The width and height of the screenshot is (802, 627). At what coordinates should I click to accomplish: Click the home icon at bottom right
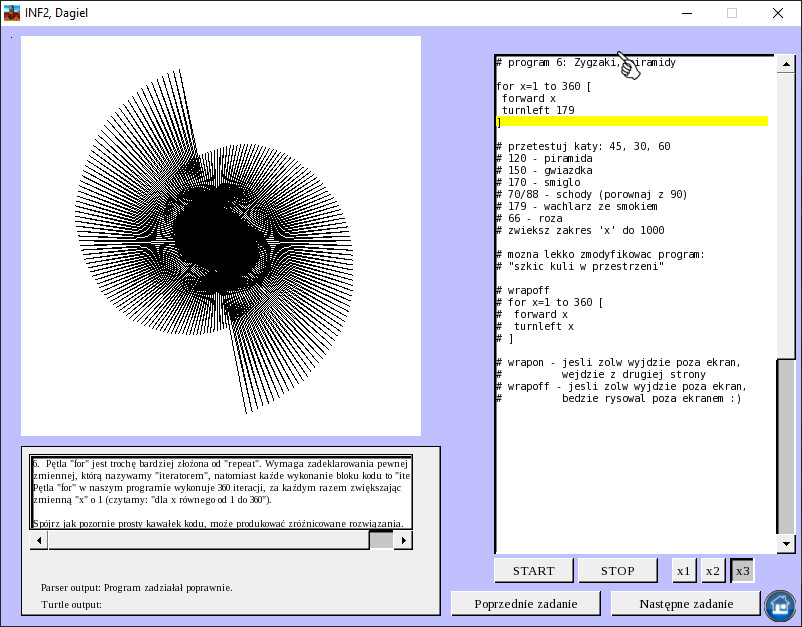[779, 606]
